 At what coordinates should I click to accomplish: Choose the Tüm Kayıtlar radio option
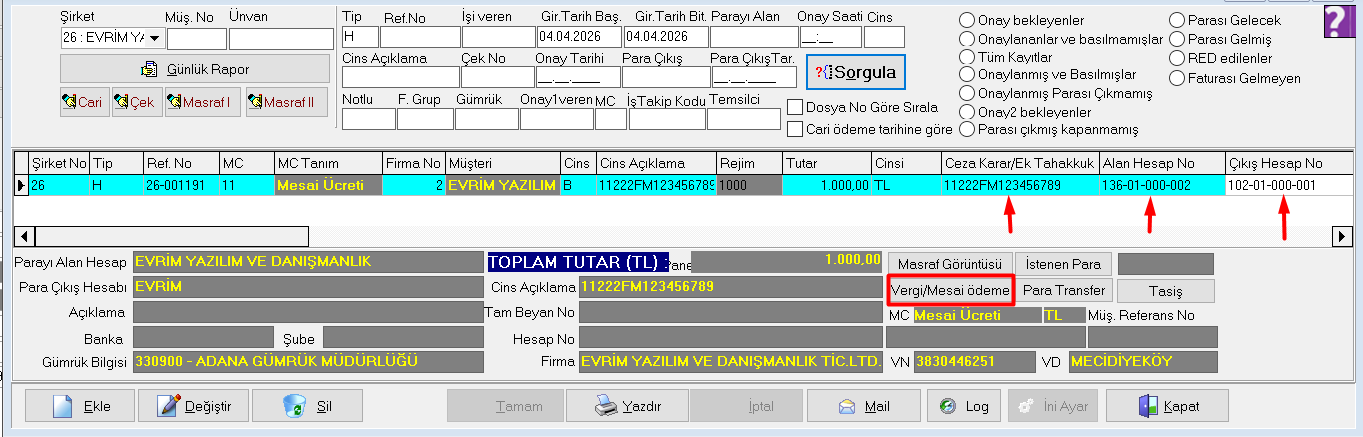click(967, 57)
